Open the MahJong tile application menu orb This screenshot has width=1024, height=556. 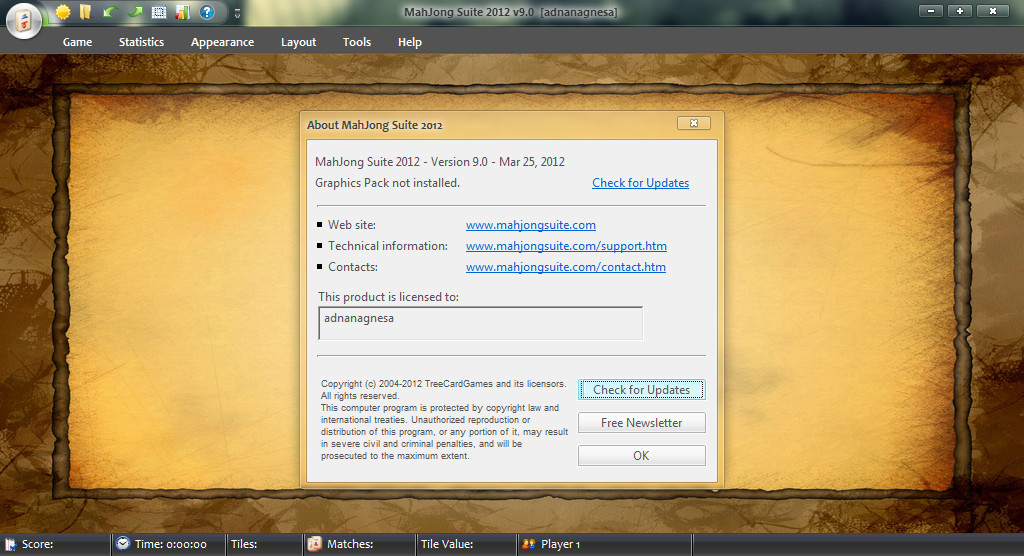click(x=24, y=20)
